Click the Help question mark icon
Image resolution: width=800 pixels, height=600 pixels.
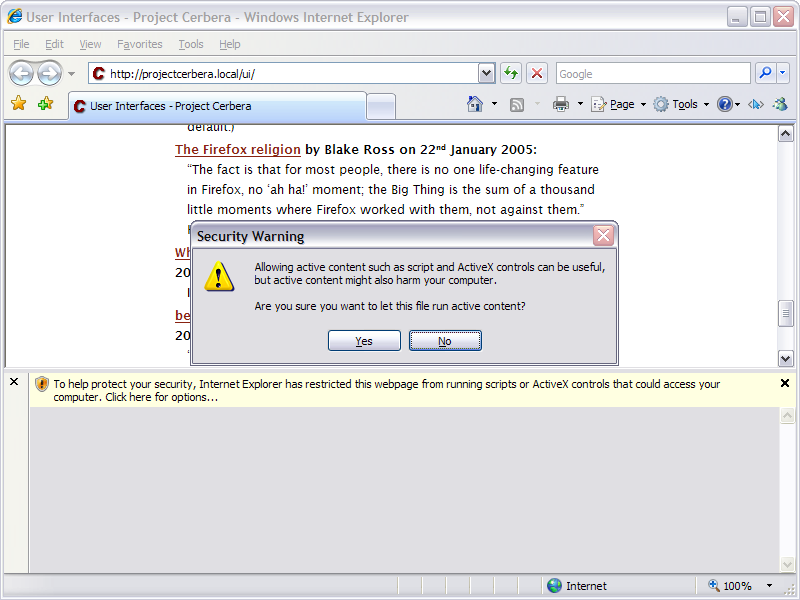click(x=725, y=104)
